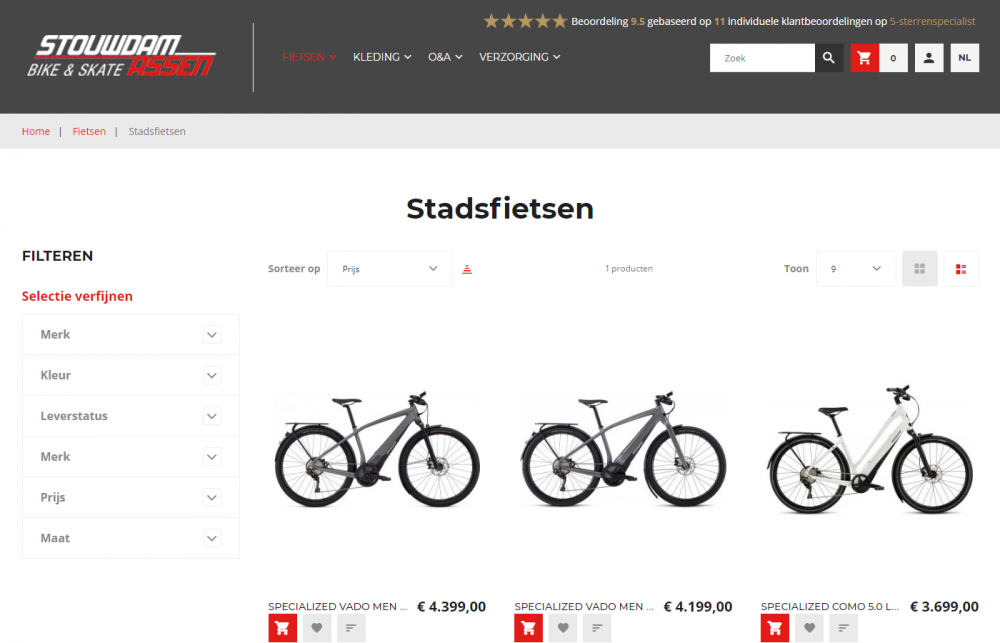Open the 5-sterrenspecialist link
The width and height of the screenshot is (1000, 643).
(932, 21)
